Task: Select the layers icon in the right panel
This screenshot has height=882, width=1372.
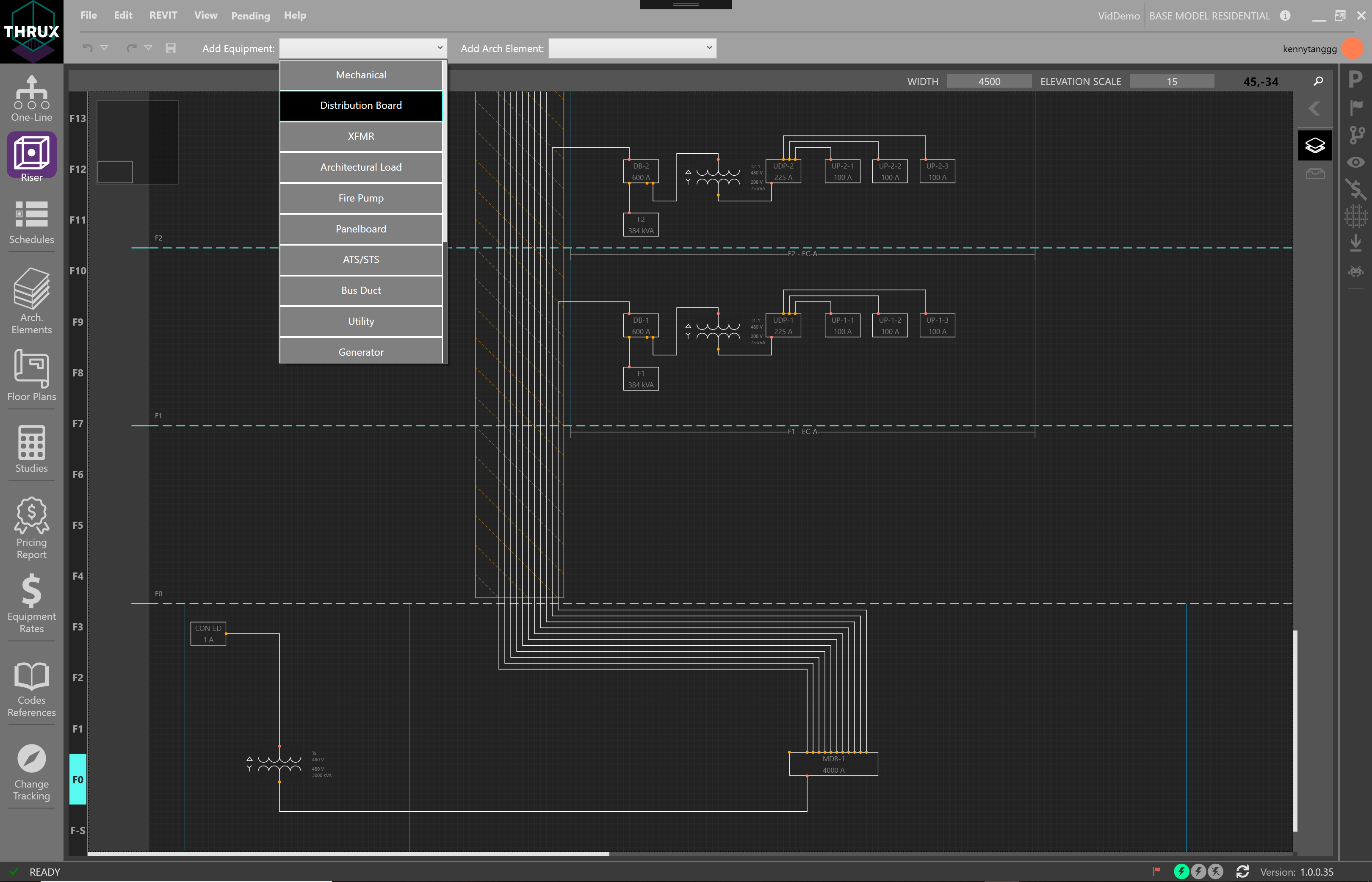Action: tap(1315, 145)
